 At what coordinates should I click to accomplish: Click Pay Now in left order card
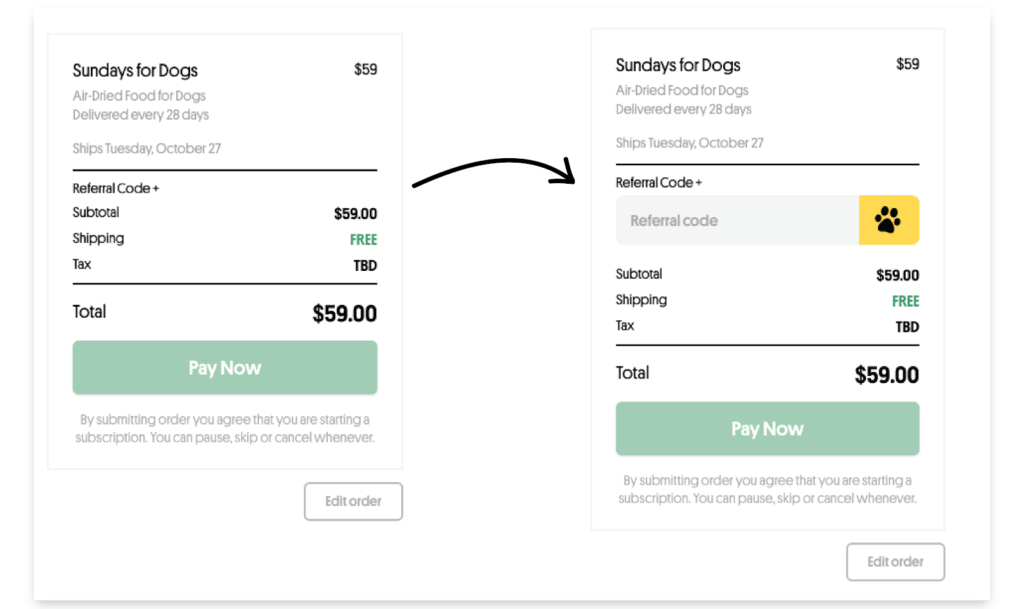coord(225,367)
